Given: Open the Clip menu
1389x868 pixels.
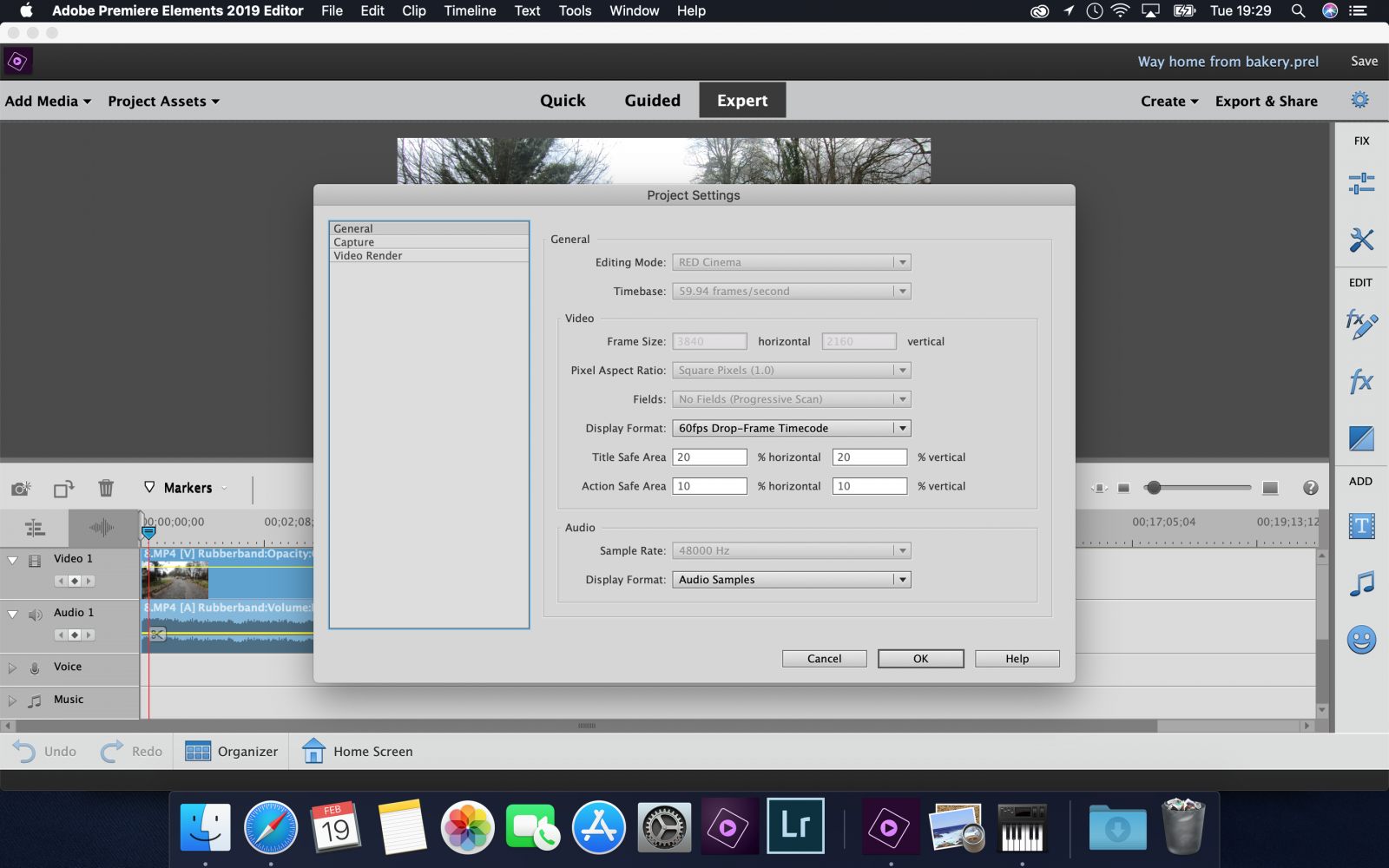Looking at the screenshot, I should click(414, 10).
